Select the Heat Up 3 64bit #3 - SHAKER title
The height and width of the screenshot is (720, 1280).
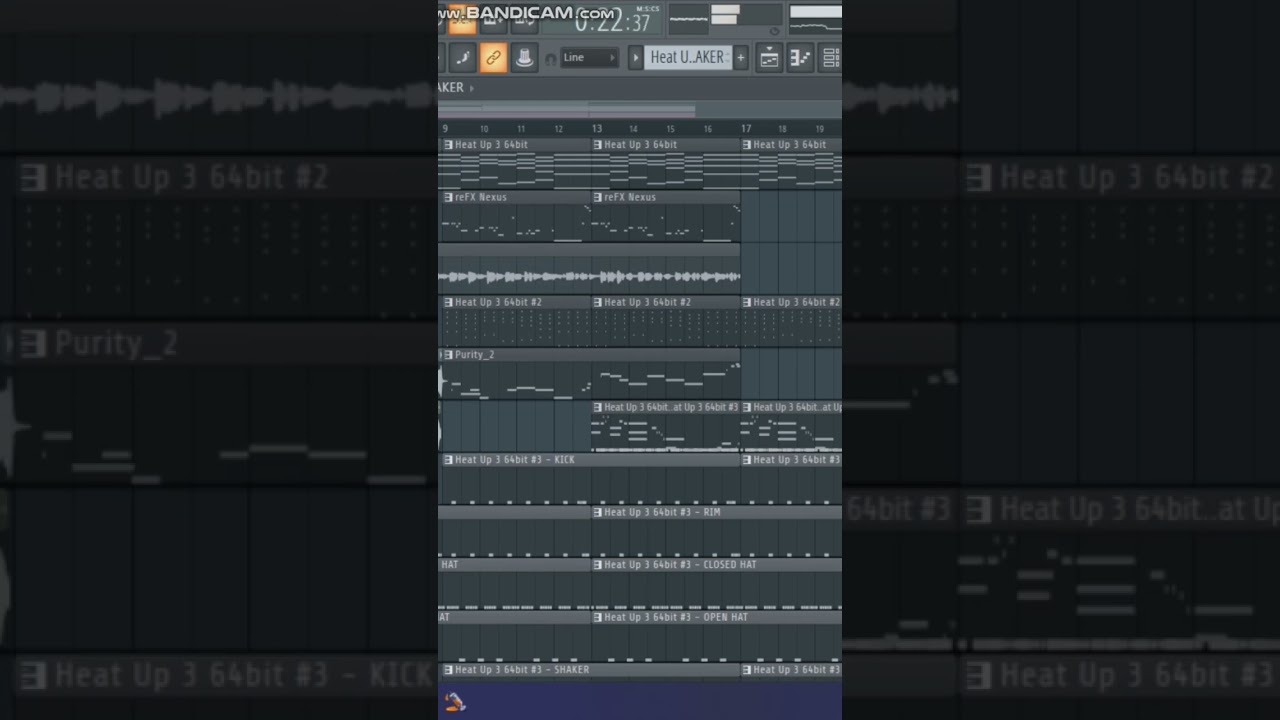pos(522,670)
